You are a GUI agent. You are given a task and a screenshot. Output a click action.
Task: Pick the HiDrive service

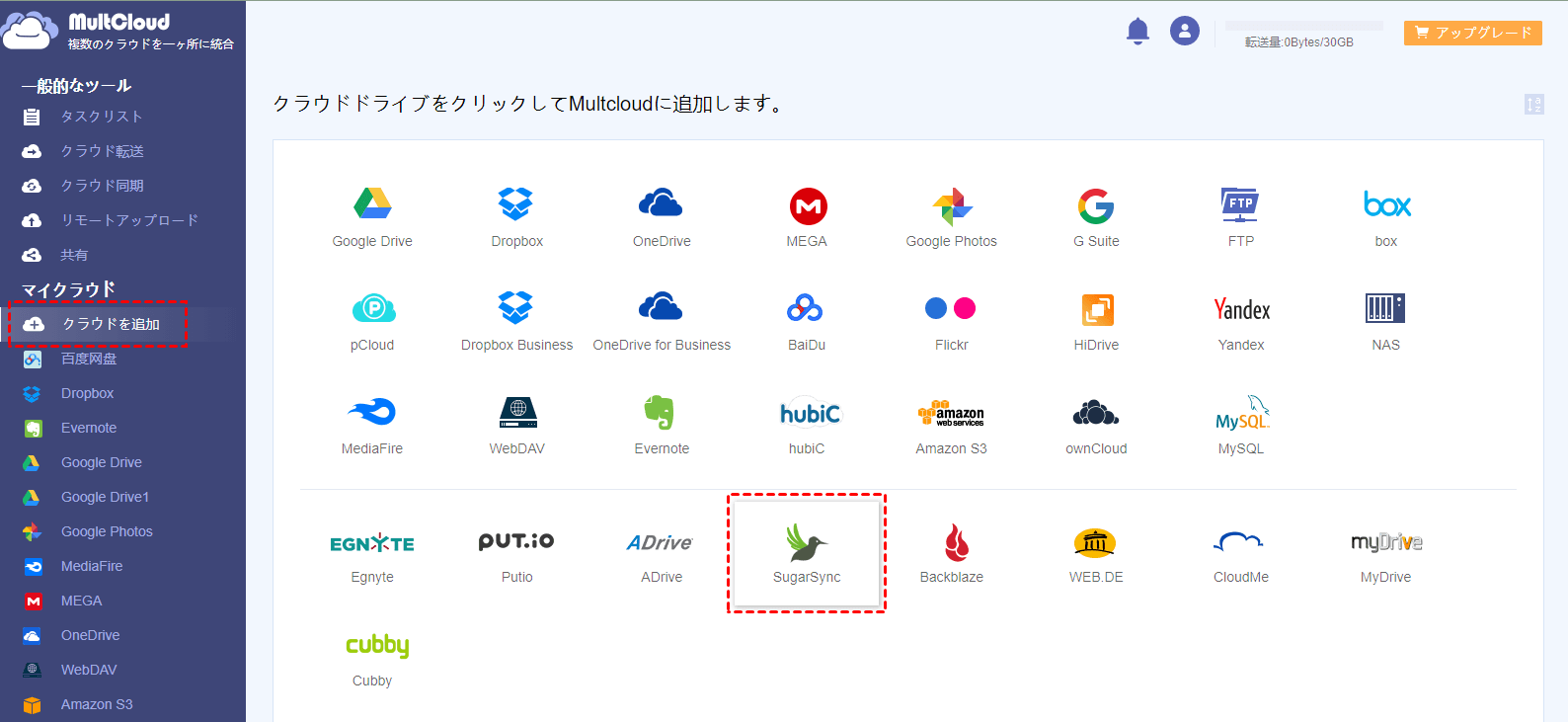coord(1096,320)
